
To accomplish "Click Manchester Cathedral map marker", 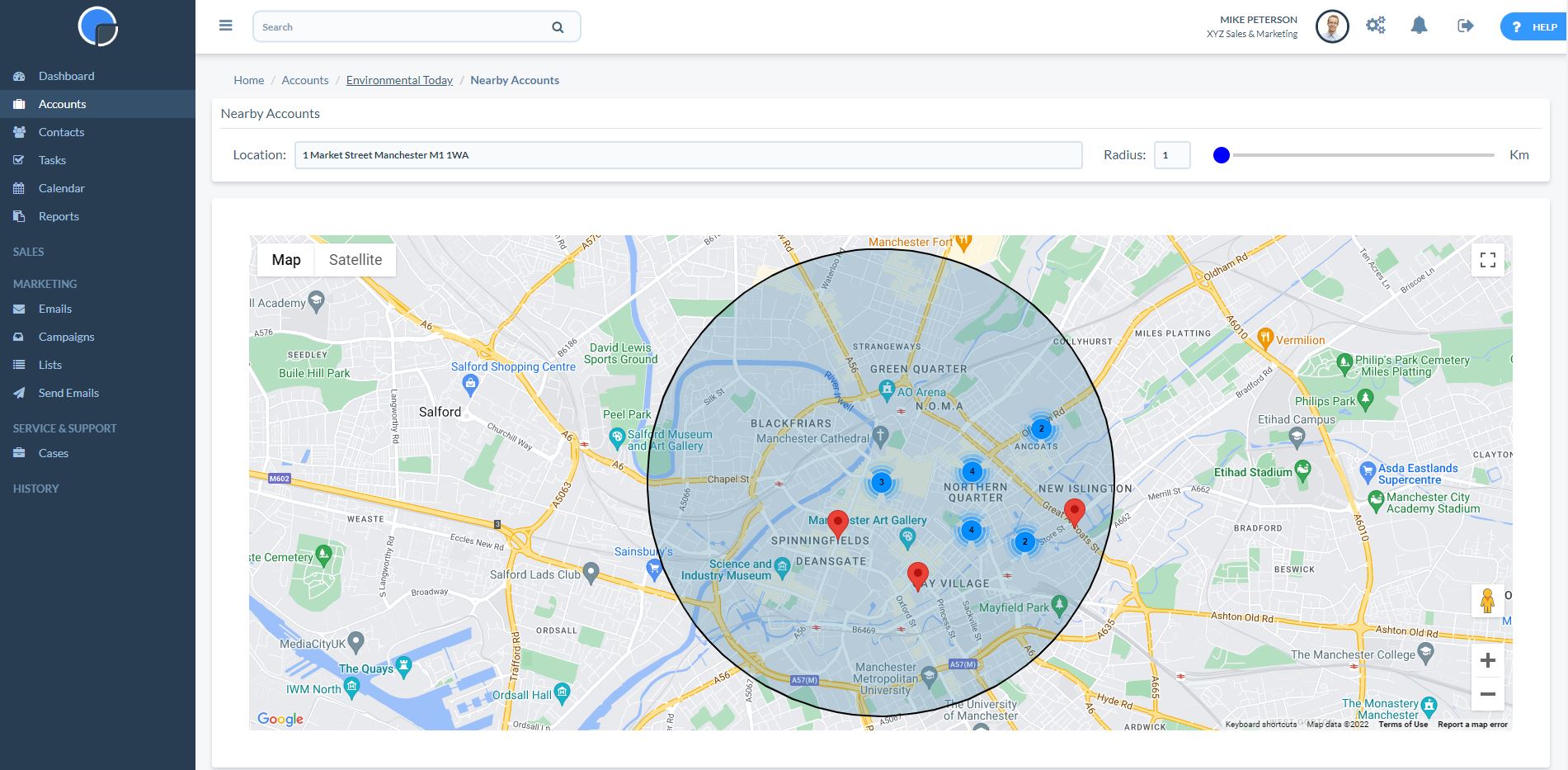I will [880, 435].
